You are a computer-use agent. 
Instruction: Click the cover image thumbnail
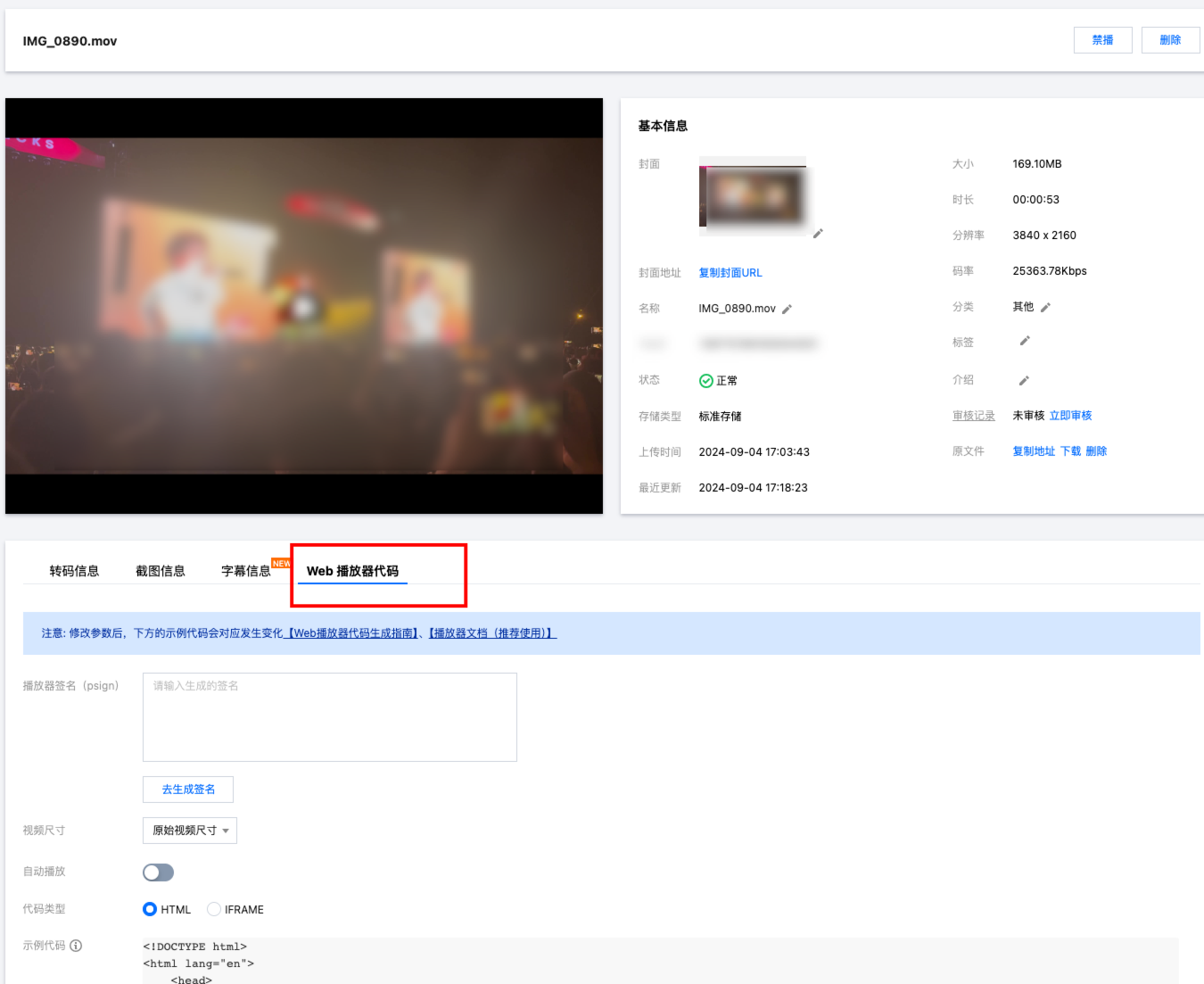coord(752,195)
